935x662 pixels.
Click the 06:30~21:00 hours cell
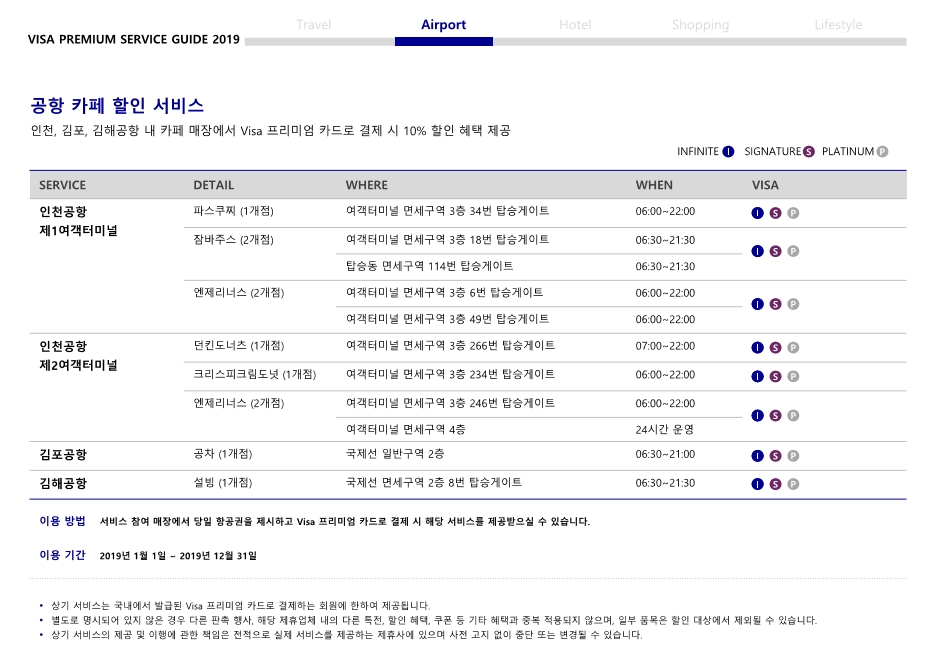pyautogui.click(x=665, y=454)
